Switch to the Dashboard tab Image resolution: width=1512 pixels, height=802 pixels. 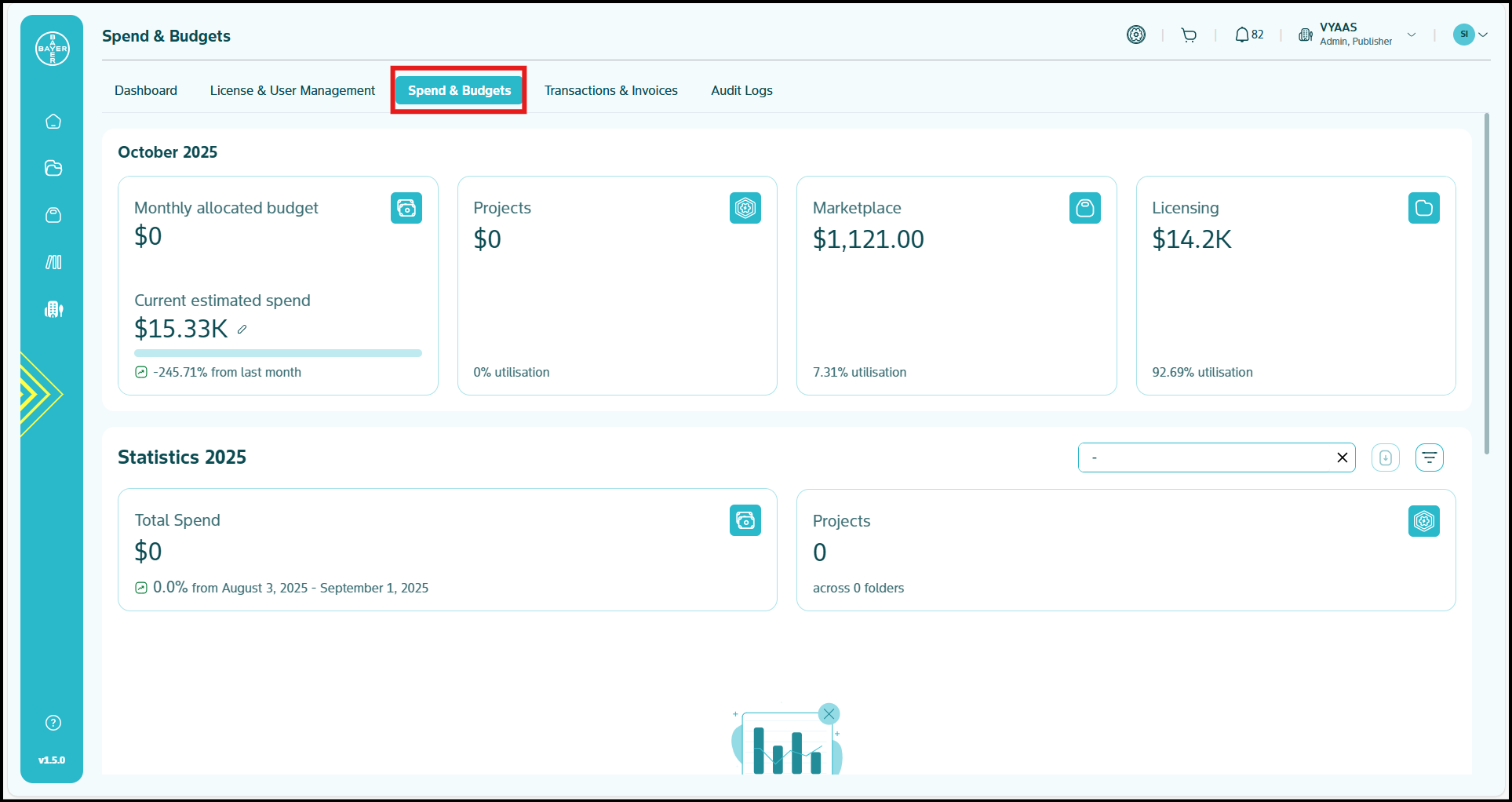pyautogui.click(x=146, y=90)
